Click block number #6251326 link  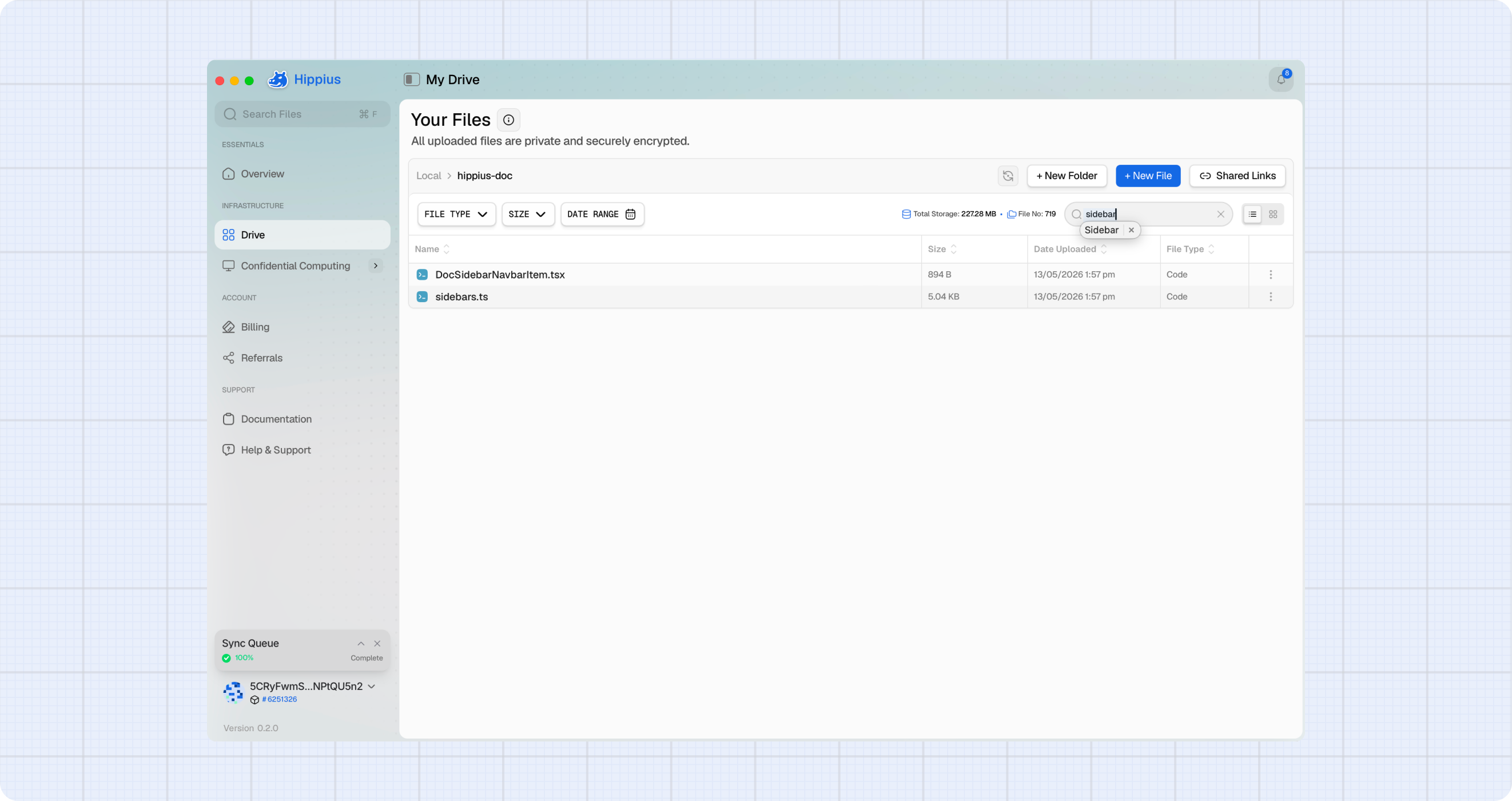[x=280, y=699]
